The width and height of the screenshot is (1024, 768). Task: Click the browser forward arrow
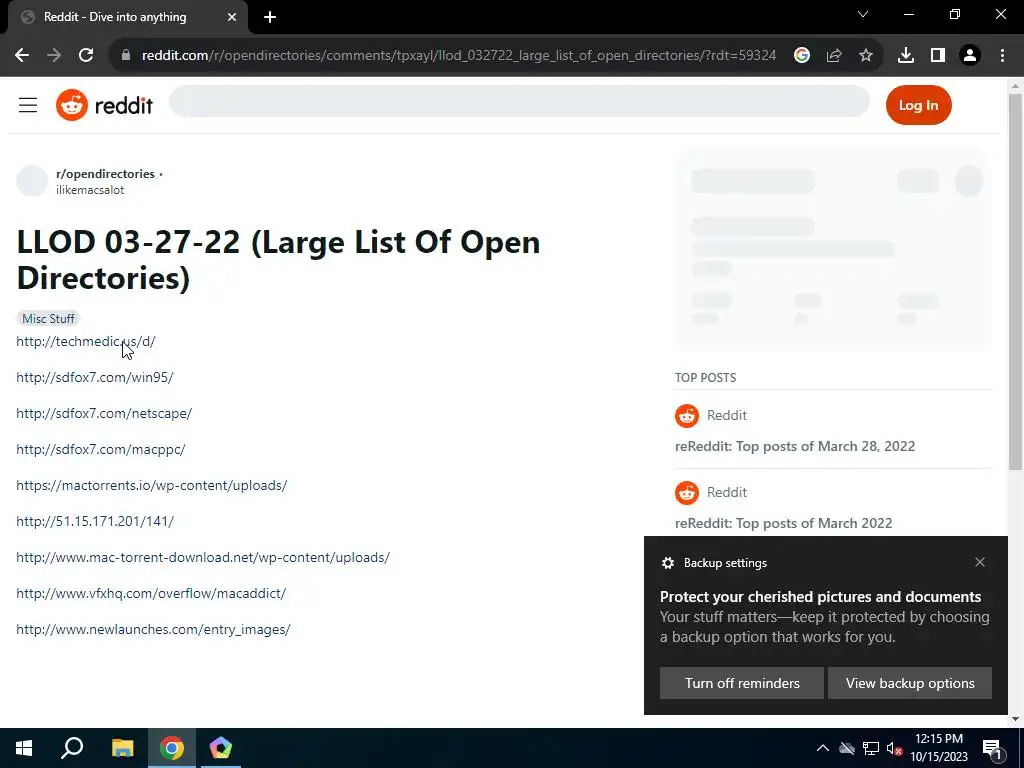(x=54, y=56)
